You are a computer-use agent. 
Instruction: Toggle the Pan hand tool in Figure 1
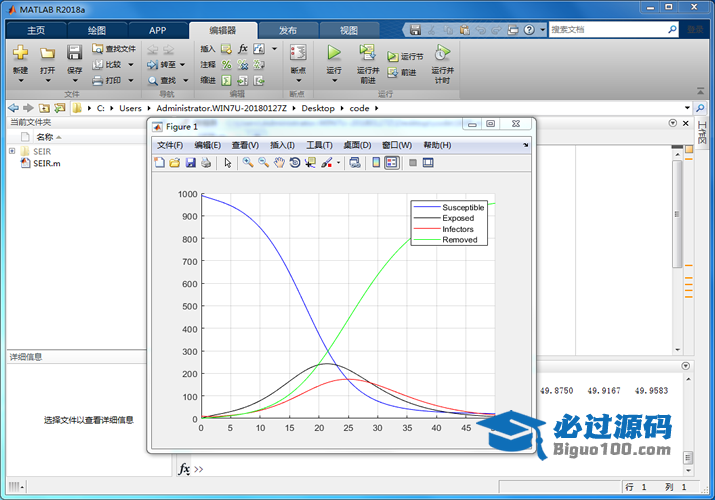click(x=279, y=163)
